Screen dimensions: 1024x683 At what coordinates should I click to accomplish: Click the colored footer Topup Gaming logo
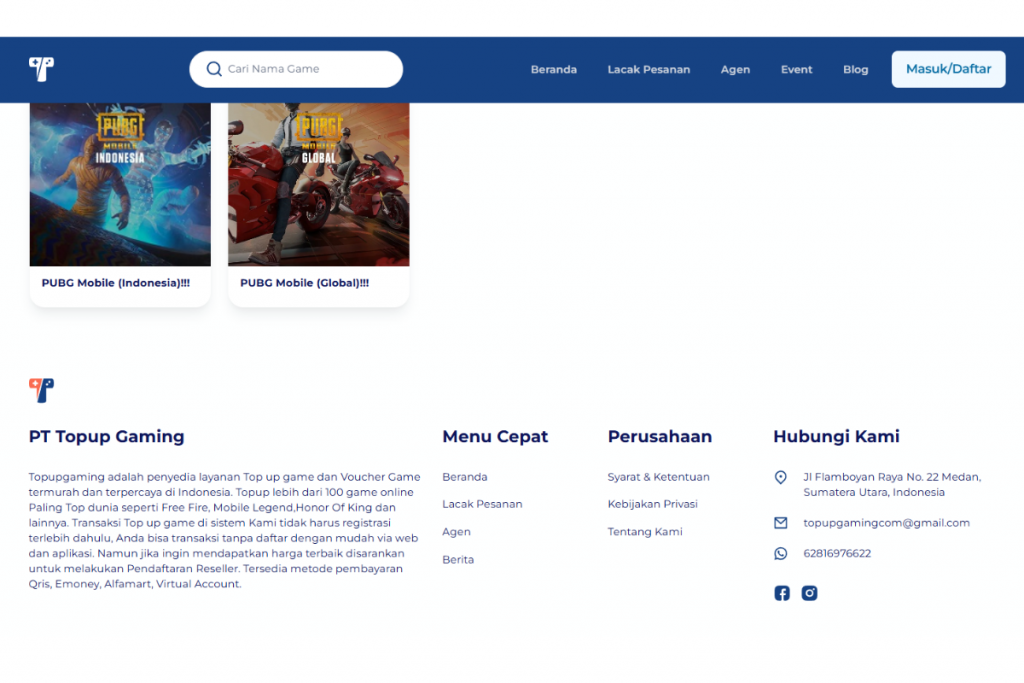click(41, 390)
